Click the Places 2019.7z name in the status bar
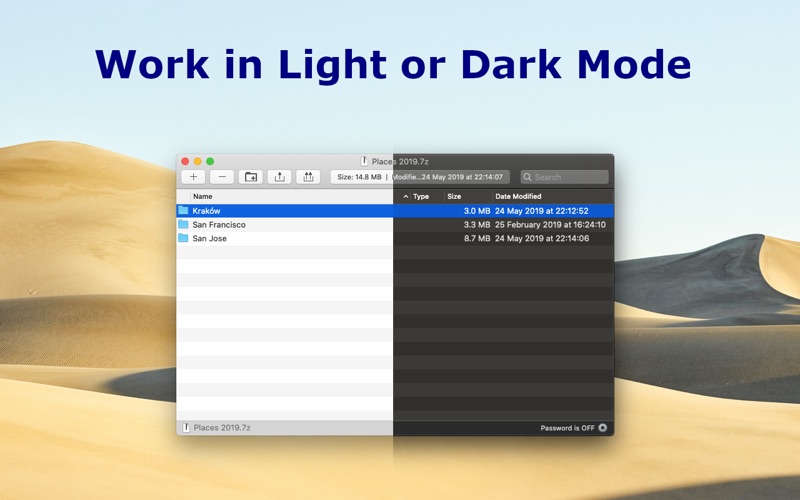The width and height of the screenshot is (800, 500). pyautogui.click(x=222, y=428)
